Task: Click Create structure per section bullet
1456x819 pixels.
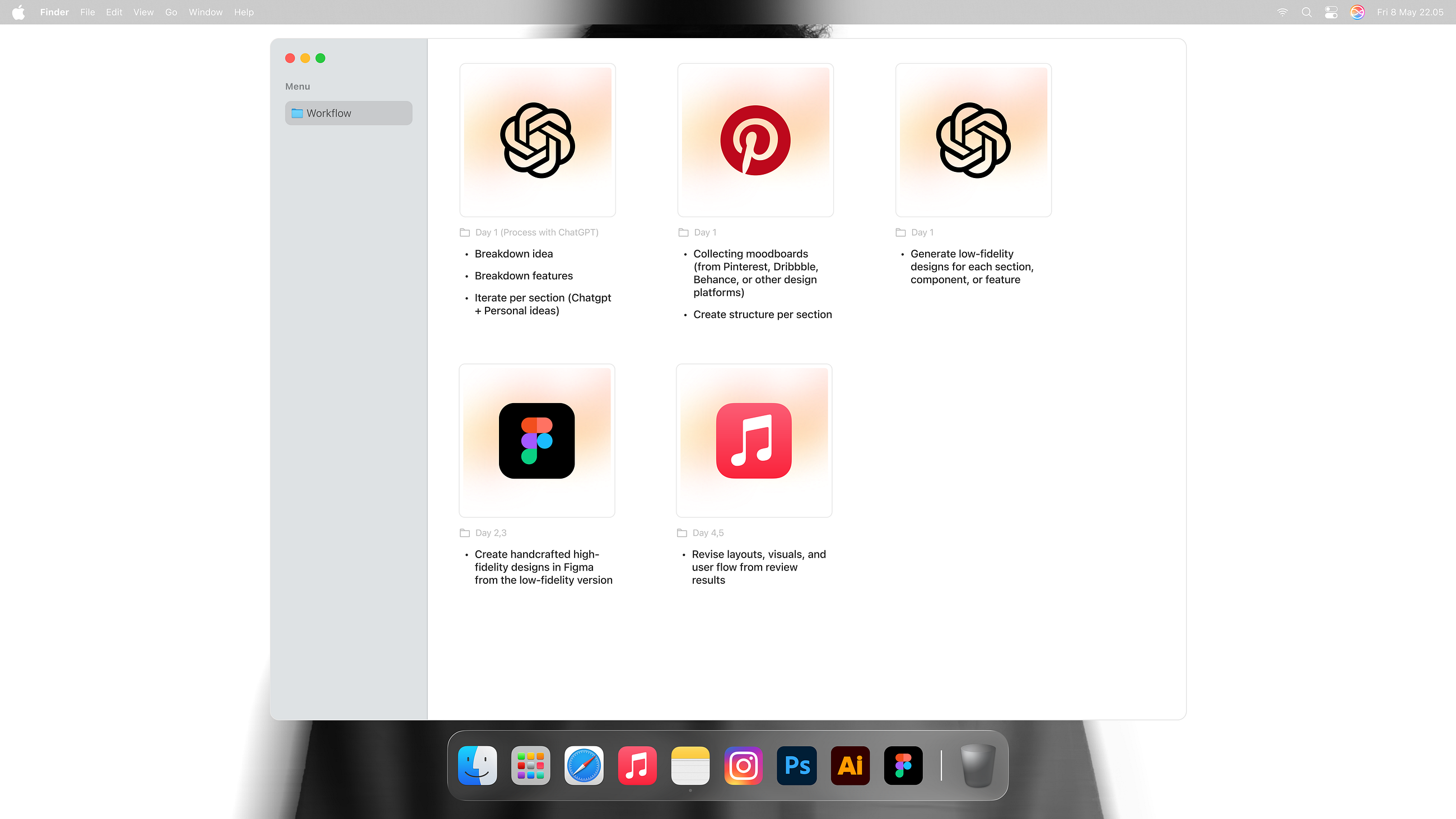Action: pyautogui.click(x=763, y=314)
